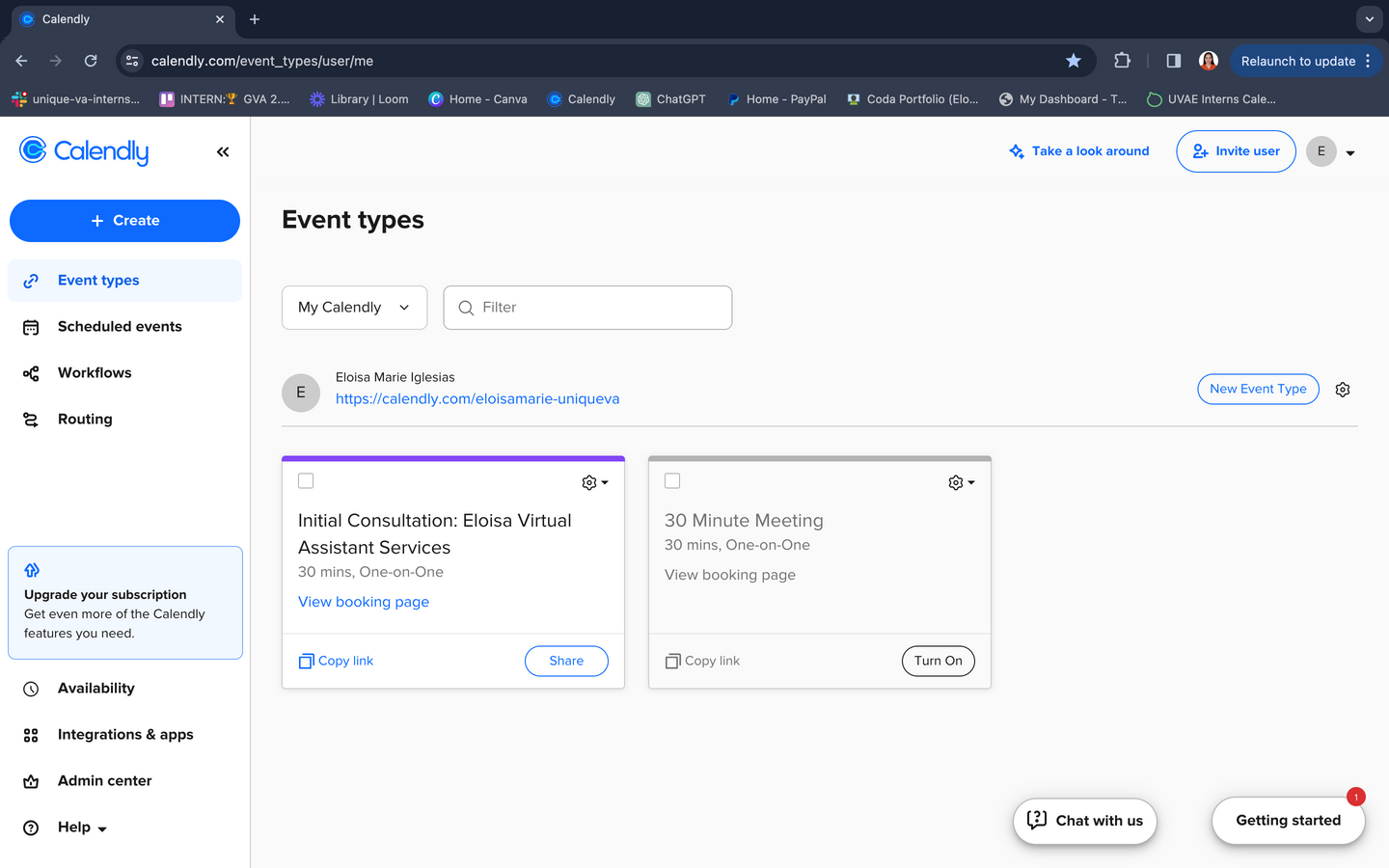
Task: Collapse the sidebar with the double-chevron icon
Action: pos(223,151)
